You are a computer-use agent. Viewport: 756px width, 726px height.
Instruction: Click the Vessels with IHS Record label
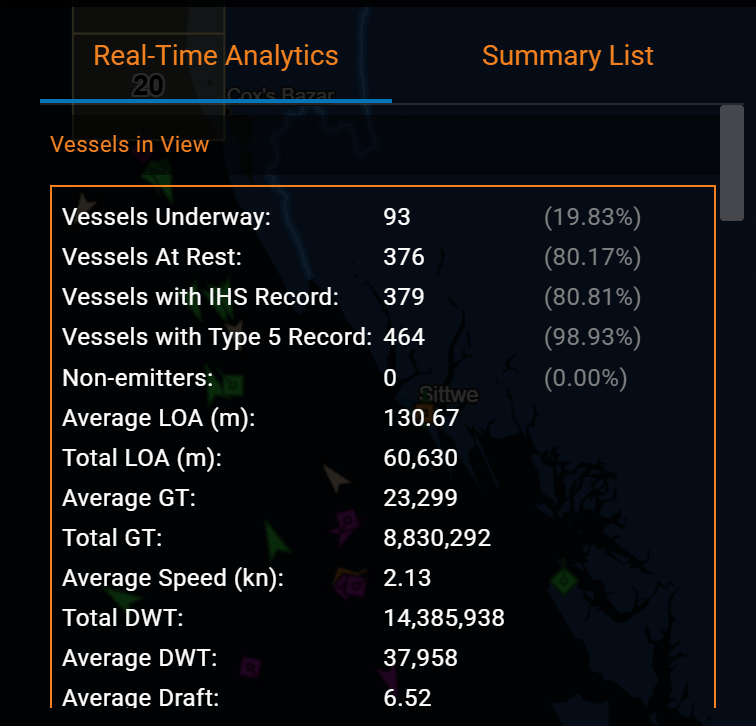(x=200, y=297)
